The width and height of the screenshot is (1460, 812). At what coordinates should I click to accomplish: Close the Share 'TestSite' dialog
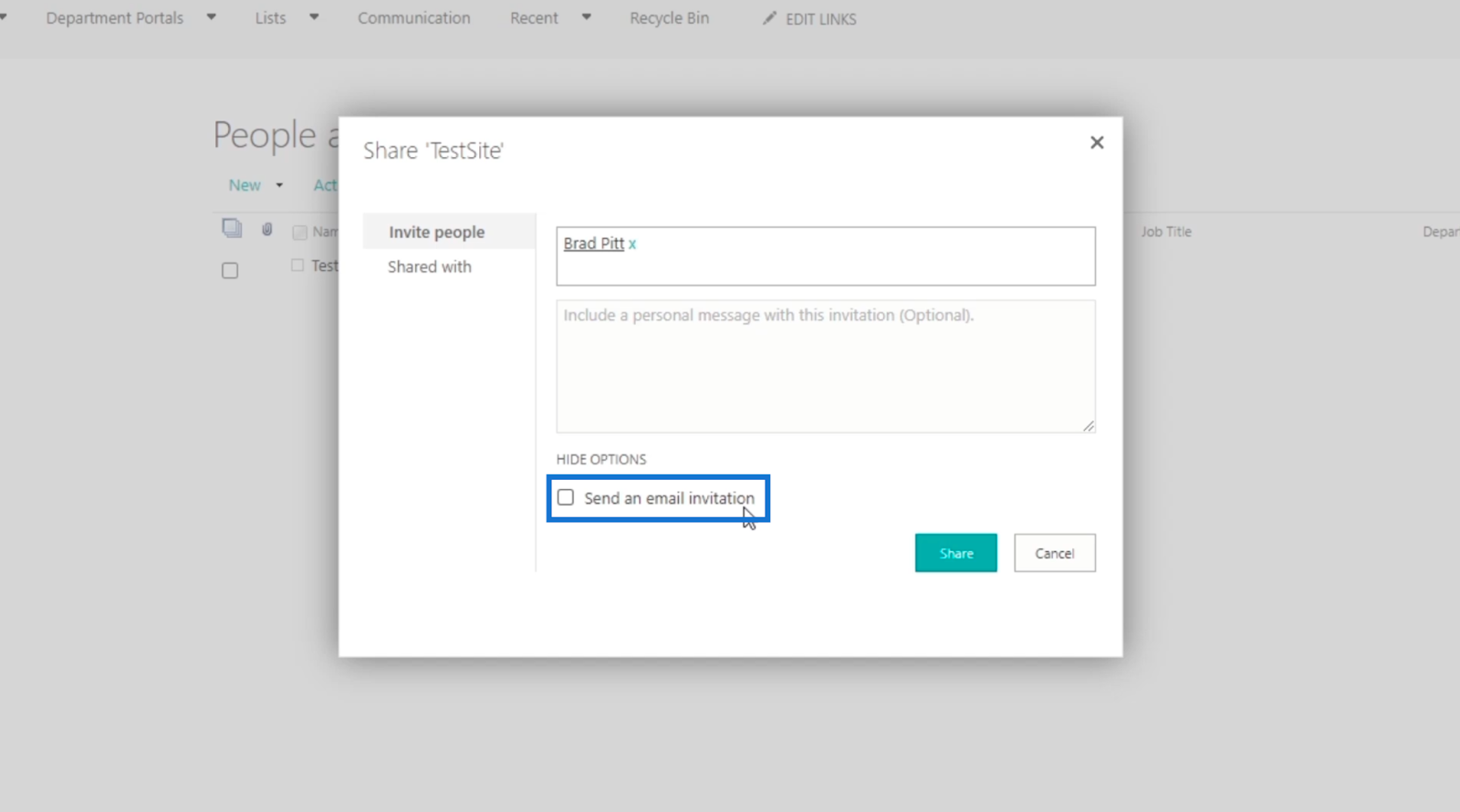[1097, 142]
